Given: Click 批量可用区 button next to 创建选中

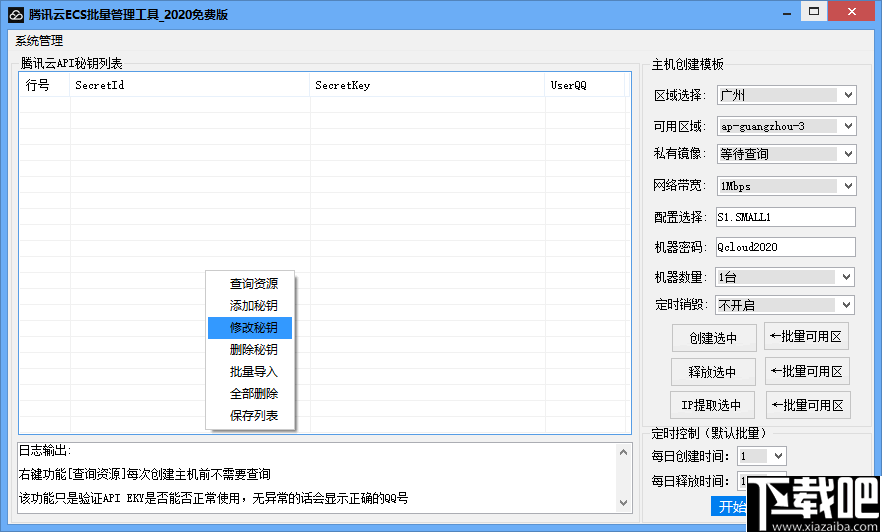Looking at the screenshot, I should pyautogui.click(x=806, y=336).
